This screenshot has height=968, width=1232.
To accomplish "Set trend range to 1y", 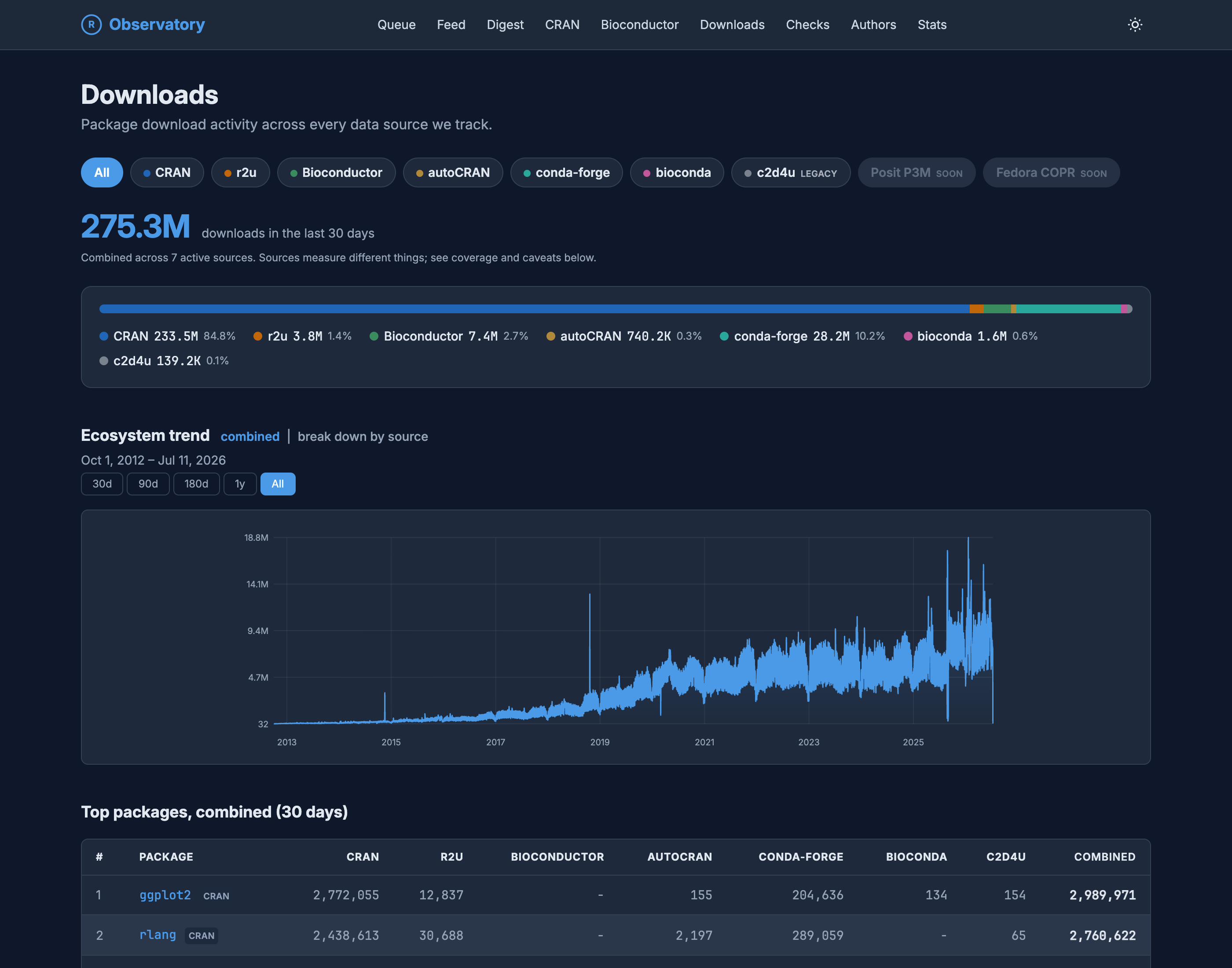I will coord(240,484).
